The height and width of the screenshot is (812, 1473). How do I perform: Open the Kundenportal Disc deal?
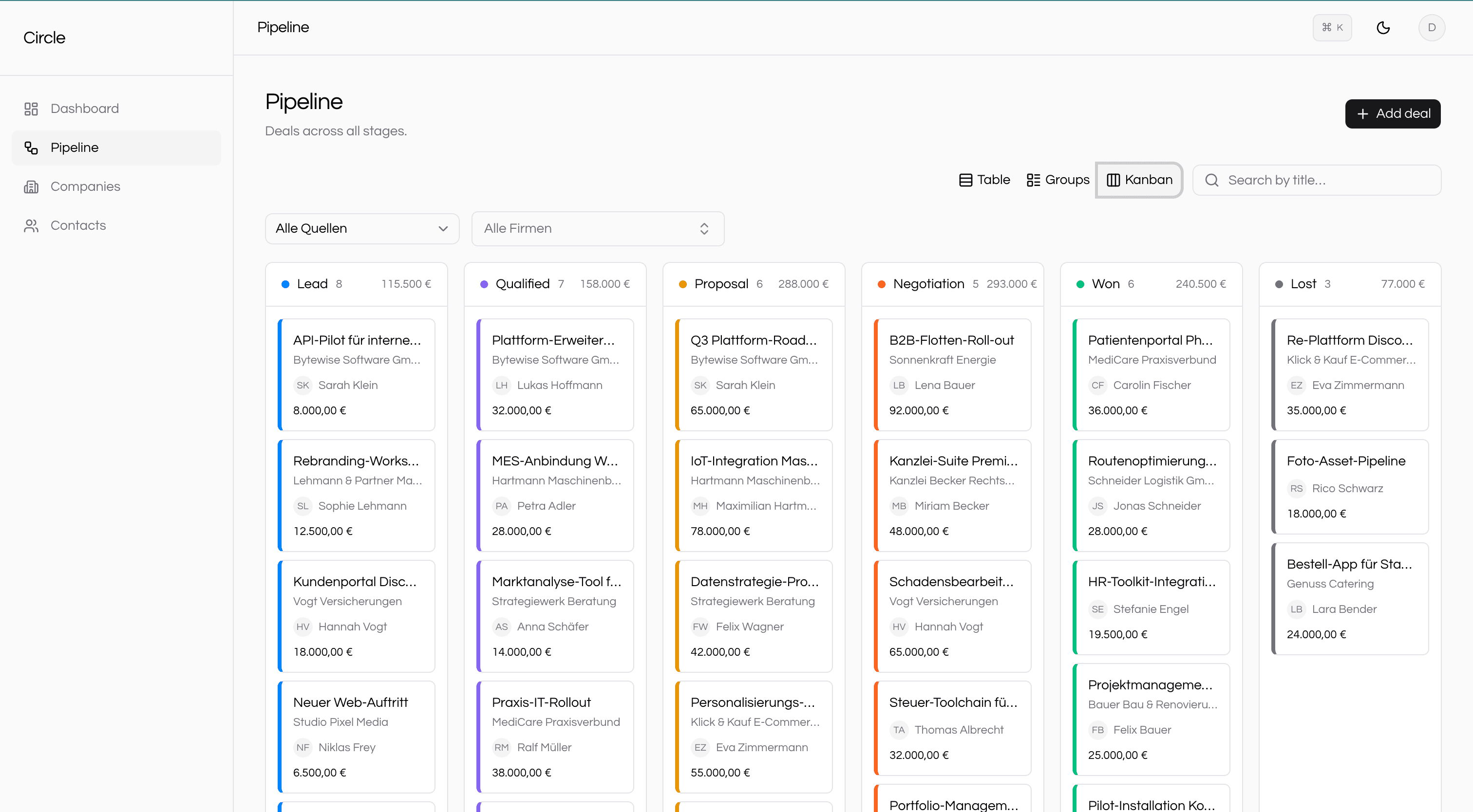tap(356, 616)
